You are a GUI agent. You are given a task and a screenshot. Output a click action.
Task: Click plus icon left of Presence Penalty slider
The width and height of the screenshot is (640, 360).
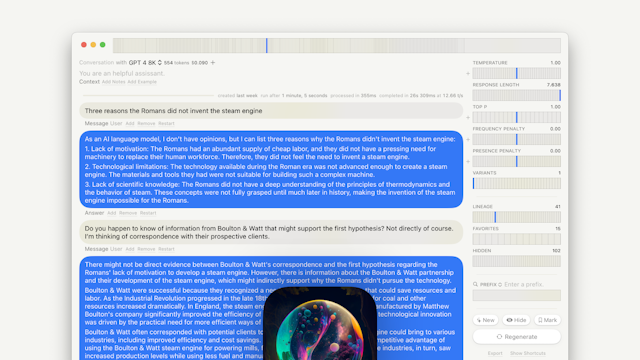pos(468,162)
